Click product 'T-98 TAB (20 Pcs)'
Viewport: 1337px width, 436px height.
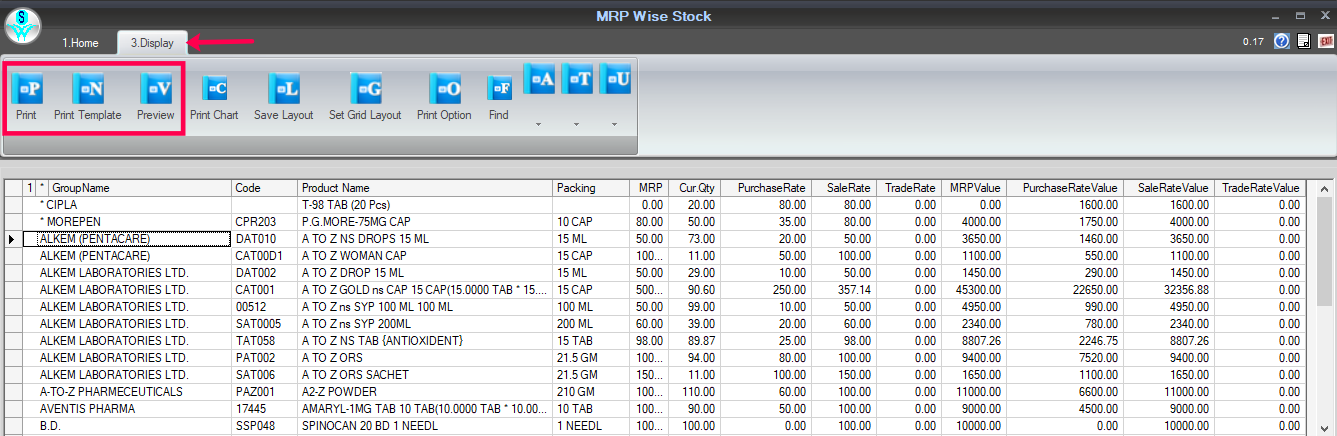[426, 205]
